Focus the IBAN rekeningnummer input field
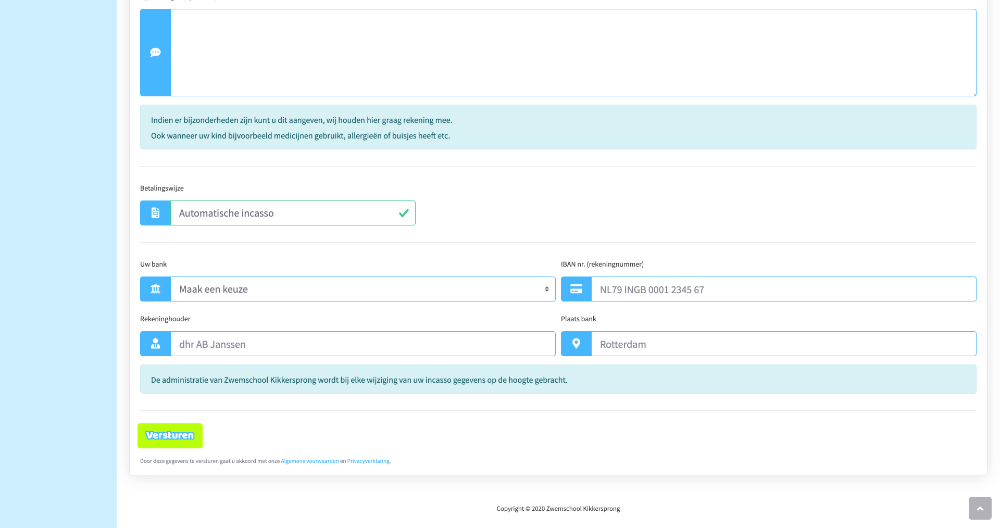1000x528 pixels. click(x=780, y=289)
